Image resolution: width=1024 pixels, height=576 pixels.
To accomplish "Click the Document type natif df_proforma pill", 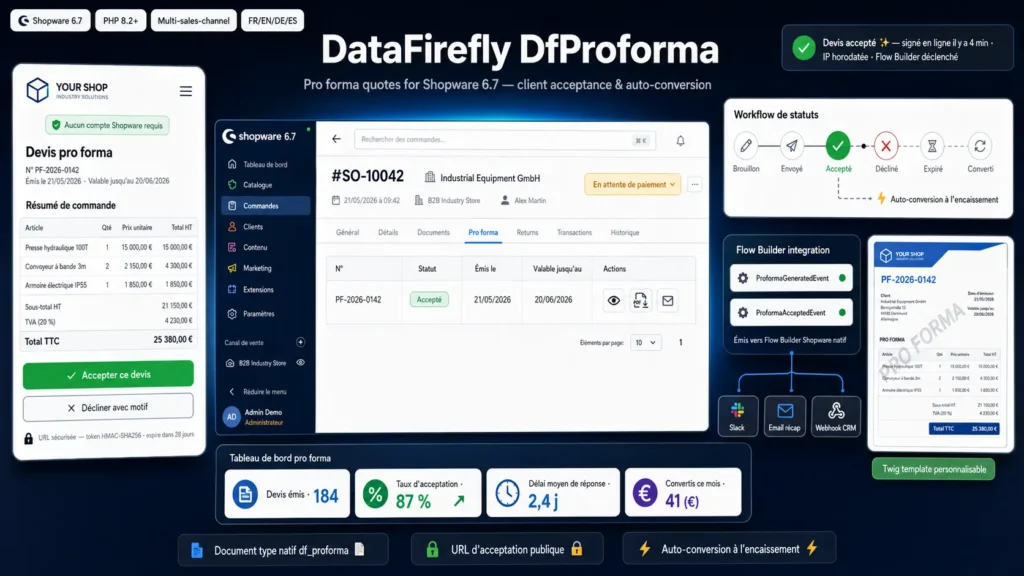I will (x=283, y=550).
